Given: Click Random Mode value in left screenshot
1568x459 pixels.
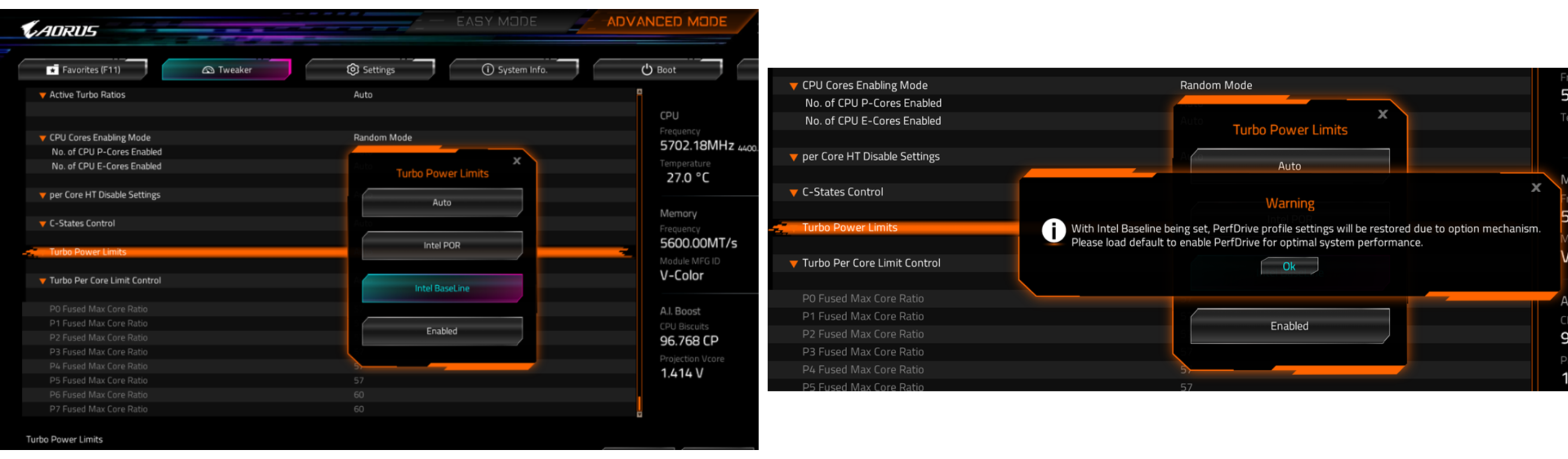Looking at the screenshot, I should pyautogui.click(x=382, y=138).
